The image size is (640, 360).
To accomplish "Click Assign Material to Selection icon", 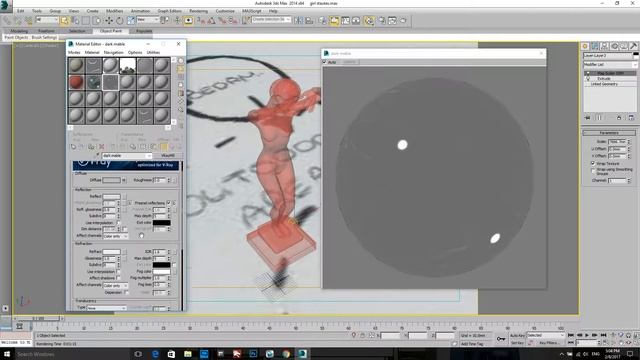I will pos(91,147).
